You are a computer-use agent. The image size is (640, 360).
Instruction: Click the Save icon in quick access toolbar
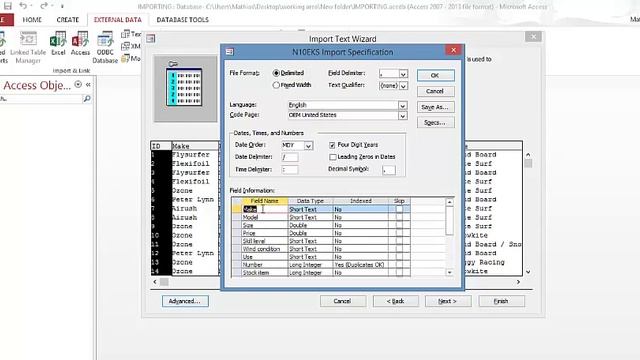click(x=7, y=6)
